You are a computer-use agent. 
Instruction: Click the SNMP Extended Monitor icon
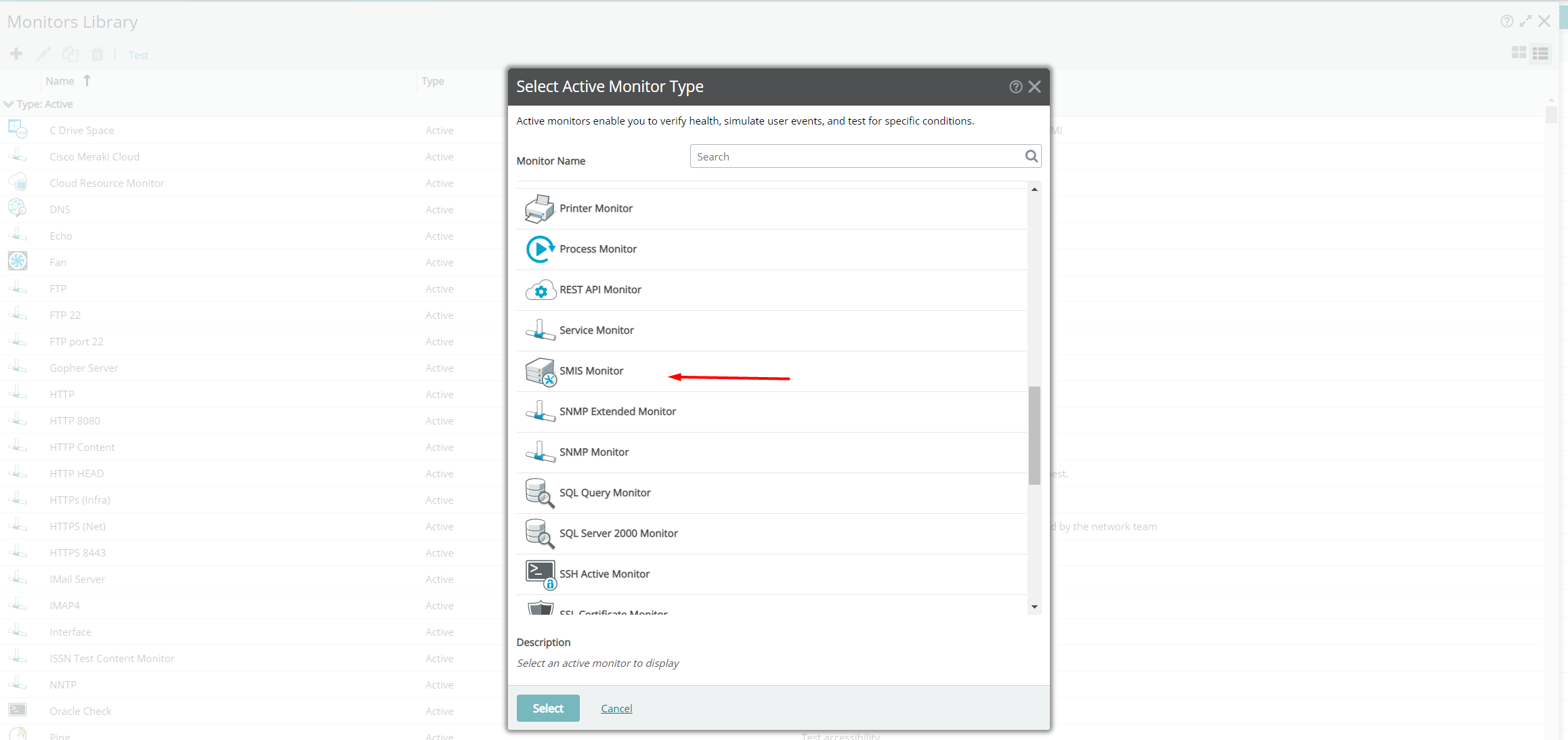[541, 412]
